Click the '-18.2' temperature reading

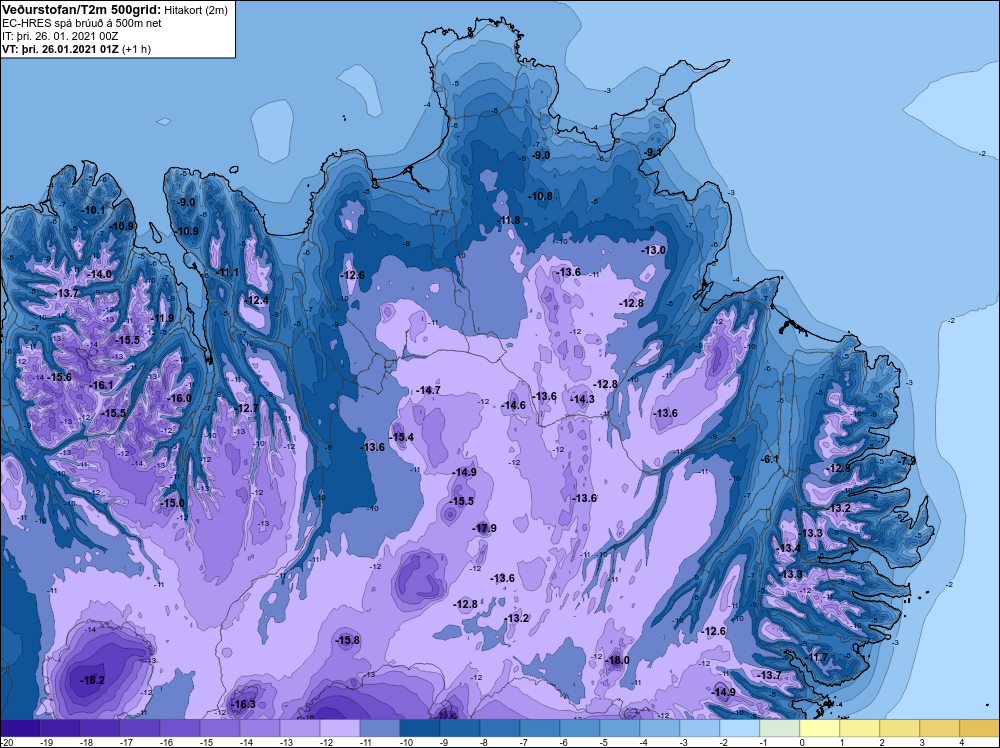click(x=92, y=680)
